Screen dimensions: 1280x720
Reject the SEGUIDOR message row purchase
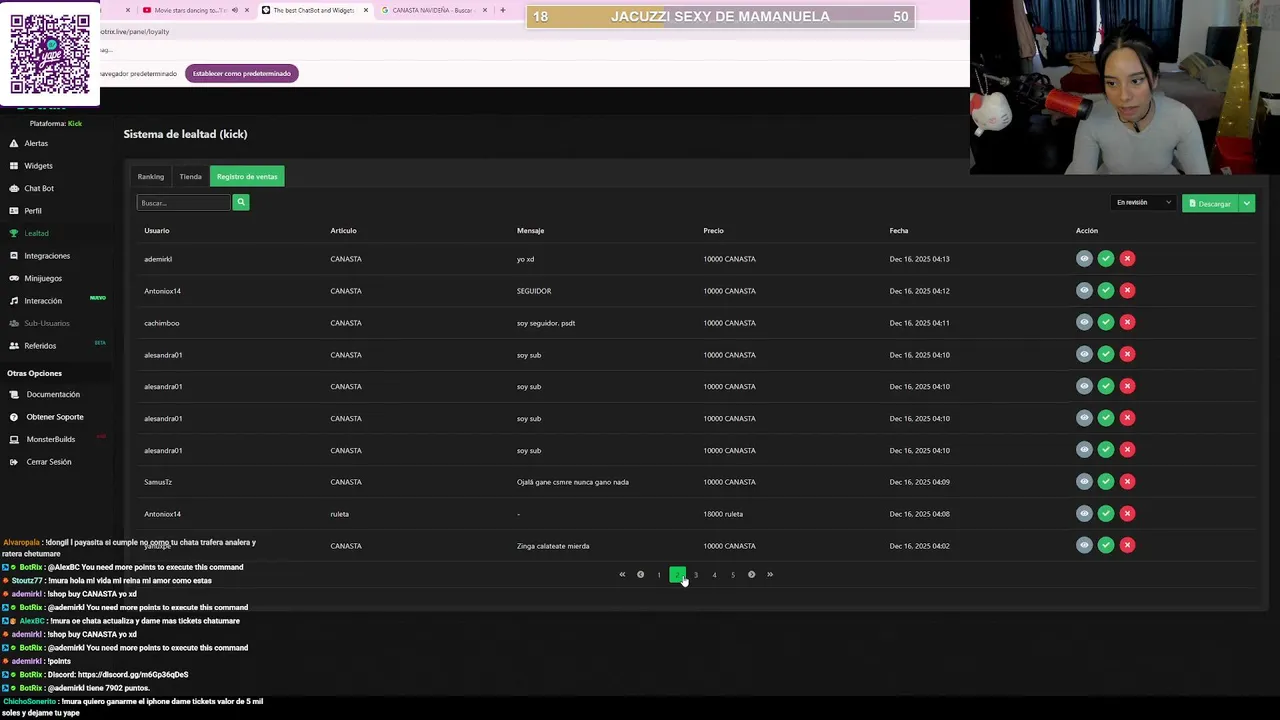click(x=1127, y=290)
